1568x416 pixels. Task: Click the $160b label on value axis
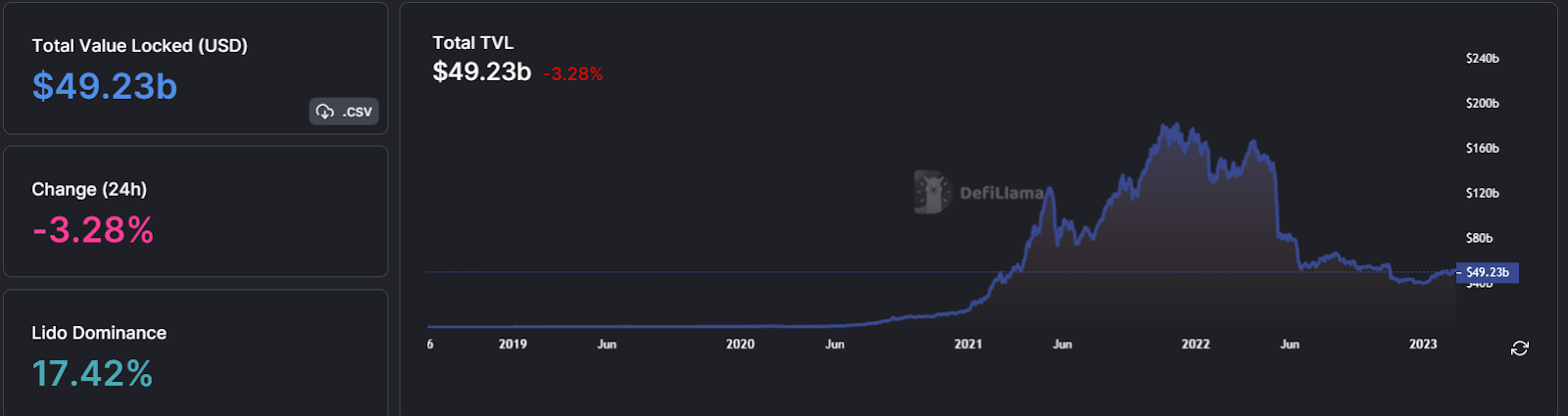pos(1483,149)
